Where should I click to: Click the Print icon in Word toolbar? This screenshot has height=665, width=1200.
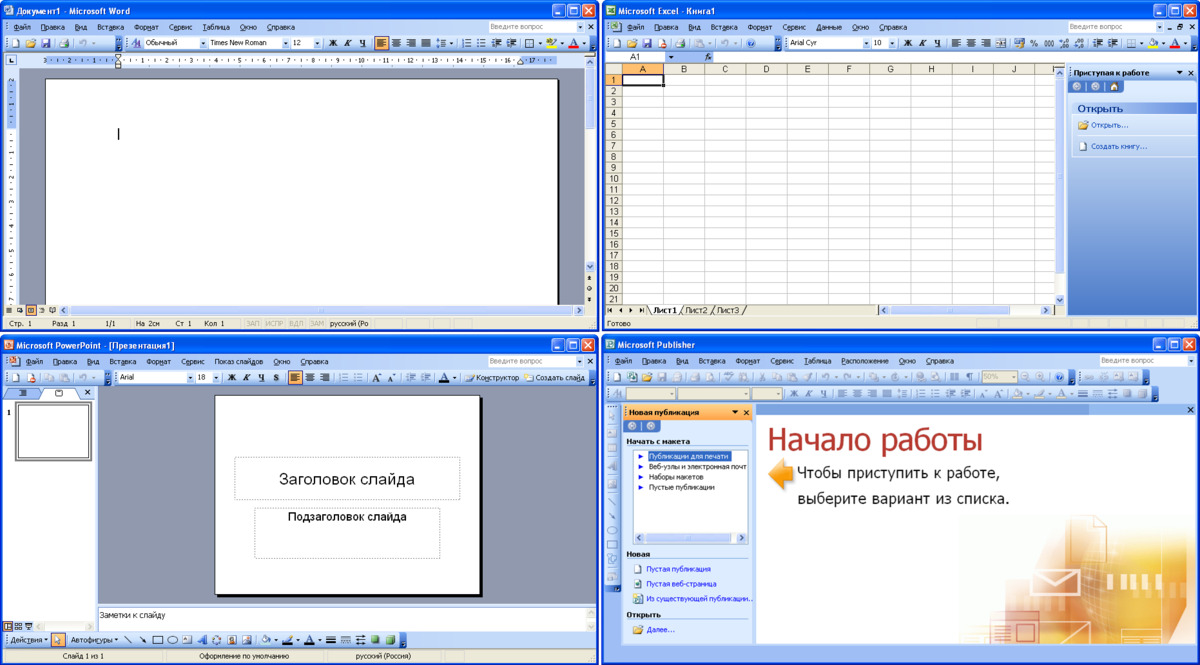64,43
